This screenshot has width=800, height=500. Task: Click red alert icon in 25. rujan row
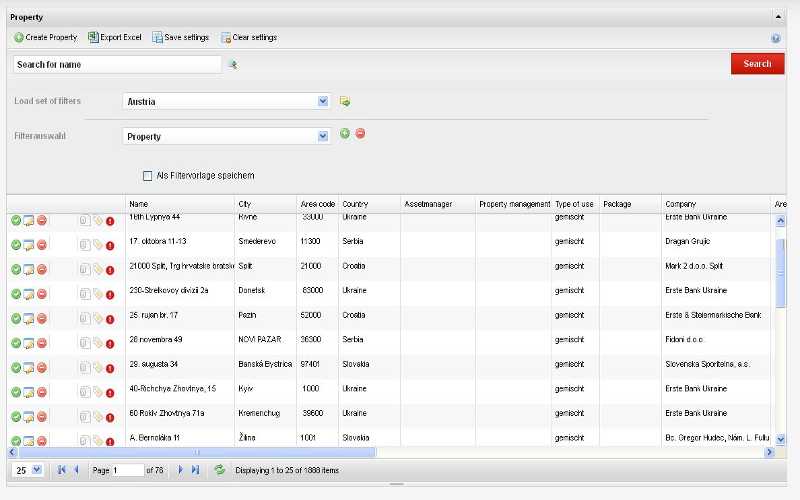pyautogui.click(x=110, y=319)
